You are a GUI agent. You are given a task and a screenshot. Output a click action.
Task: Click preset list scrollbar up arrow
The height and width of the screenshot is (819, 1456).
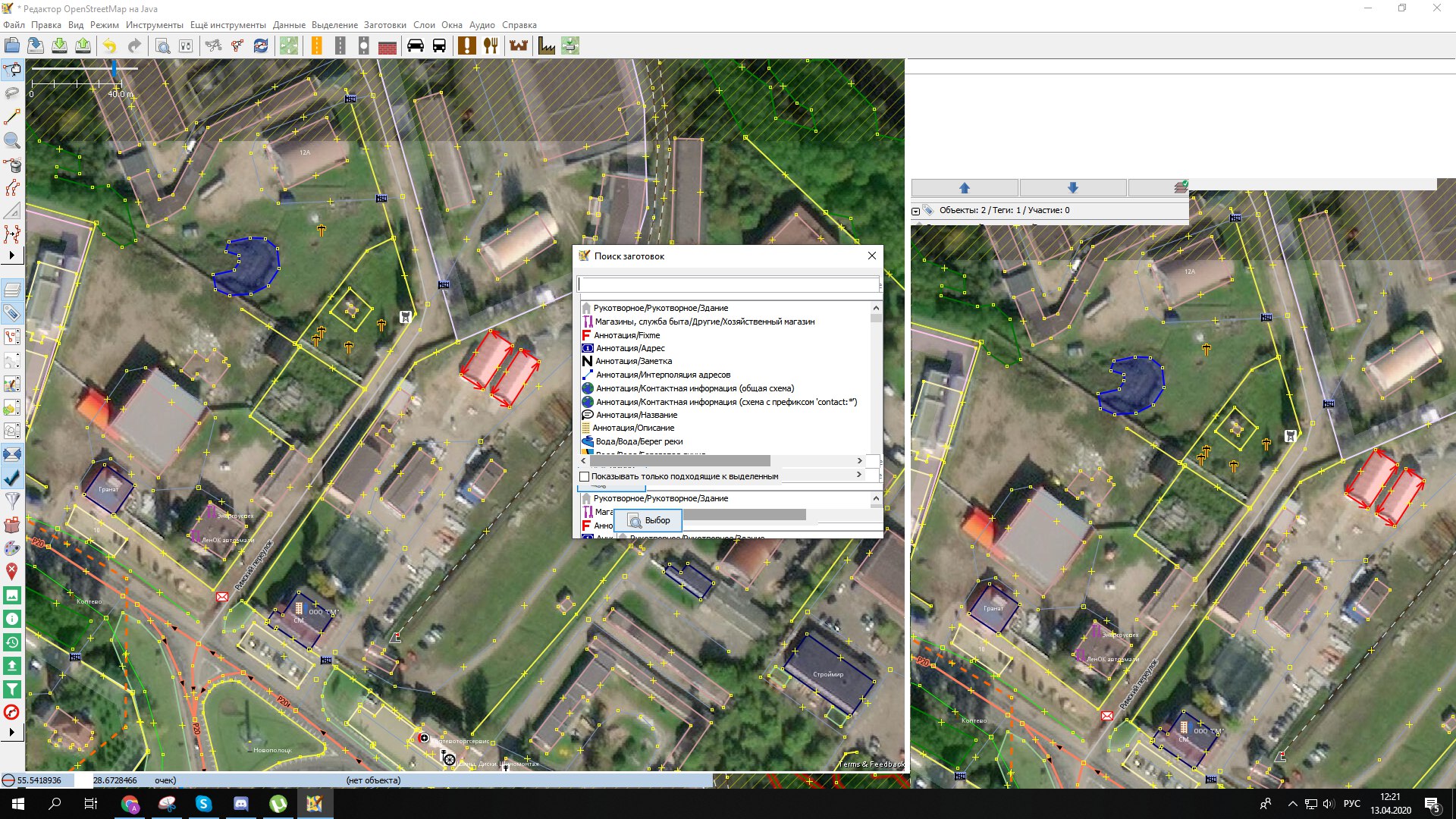(x=876, y=308)
